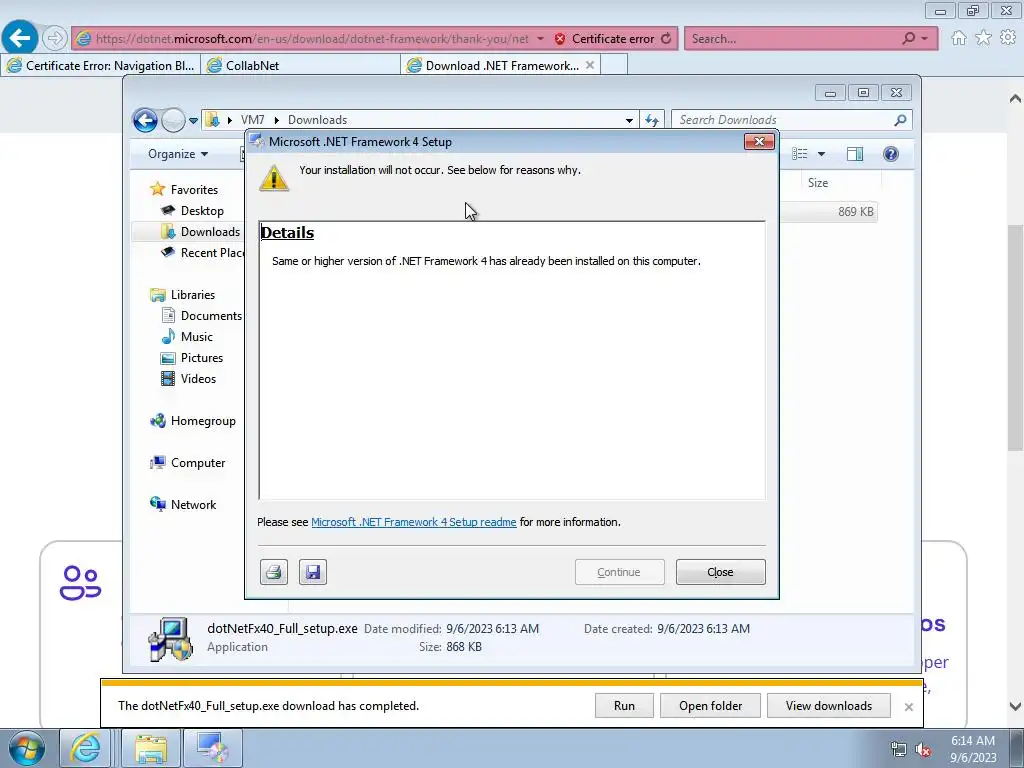1024x768 pixels.
Task: Close the .NET Framework Setup dialog
Action: pos(720,572)
